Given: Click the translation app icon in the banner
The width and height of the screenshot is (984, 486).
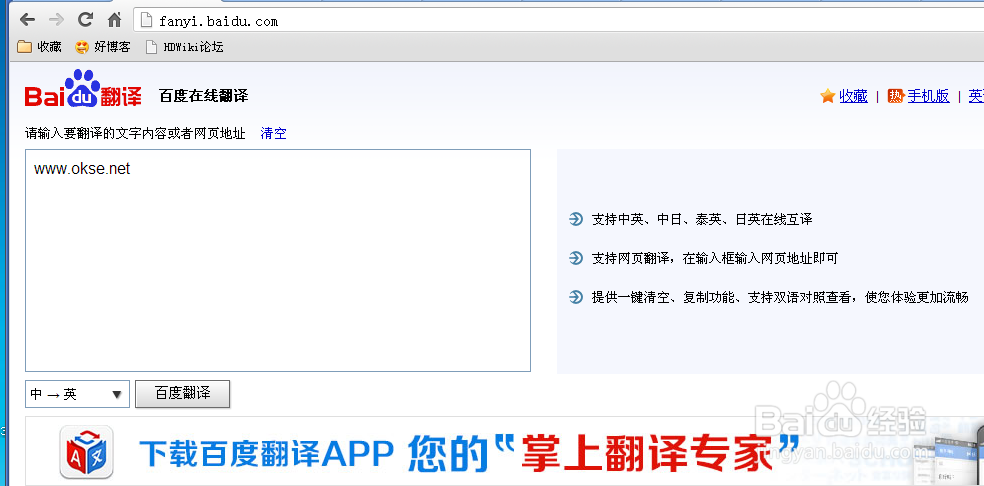Looking at the screenshot, I should (86, 453).
